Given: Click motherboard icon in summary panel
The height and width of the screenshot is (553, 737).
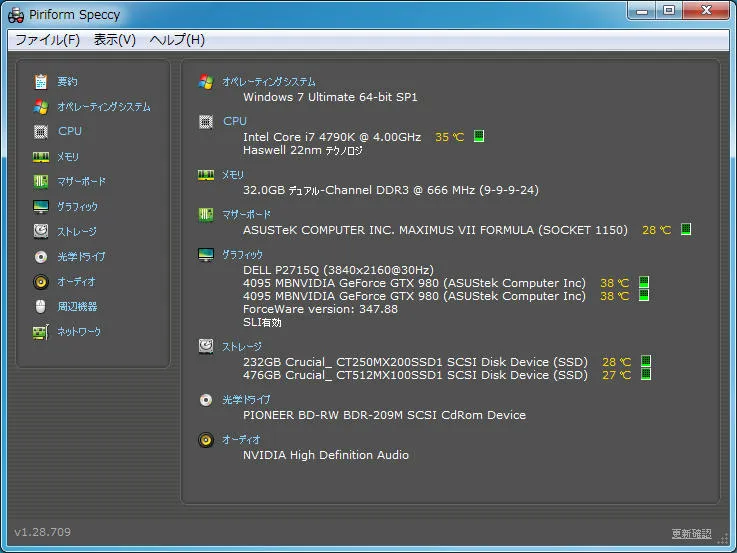Looking at the screenshot, I should [x=206, y=215].
